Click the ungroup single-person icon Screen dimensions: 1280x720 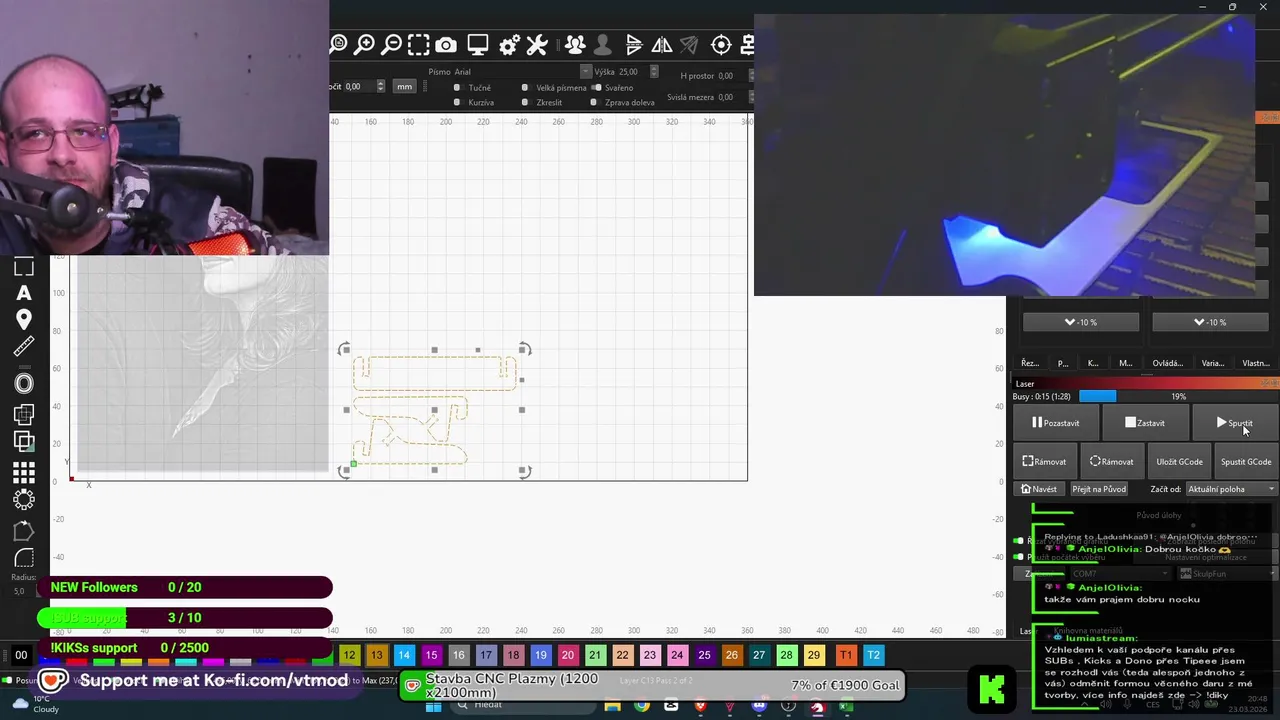(x=602, y=45)
